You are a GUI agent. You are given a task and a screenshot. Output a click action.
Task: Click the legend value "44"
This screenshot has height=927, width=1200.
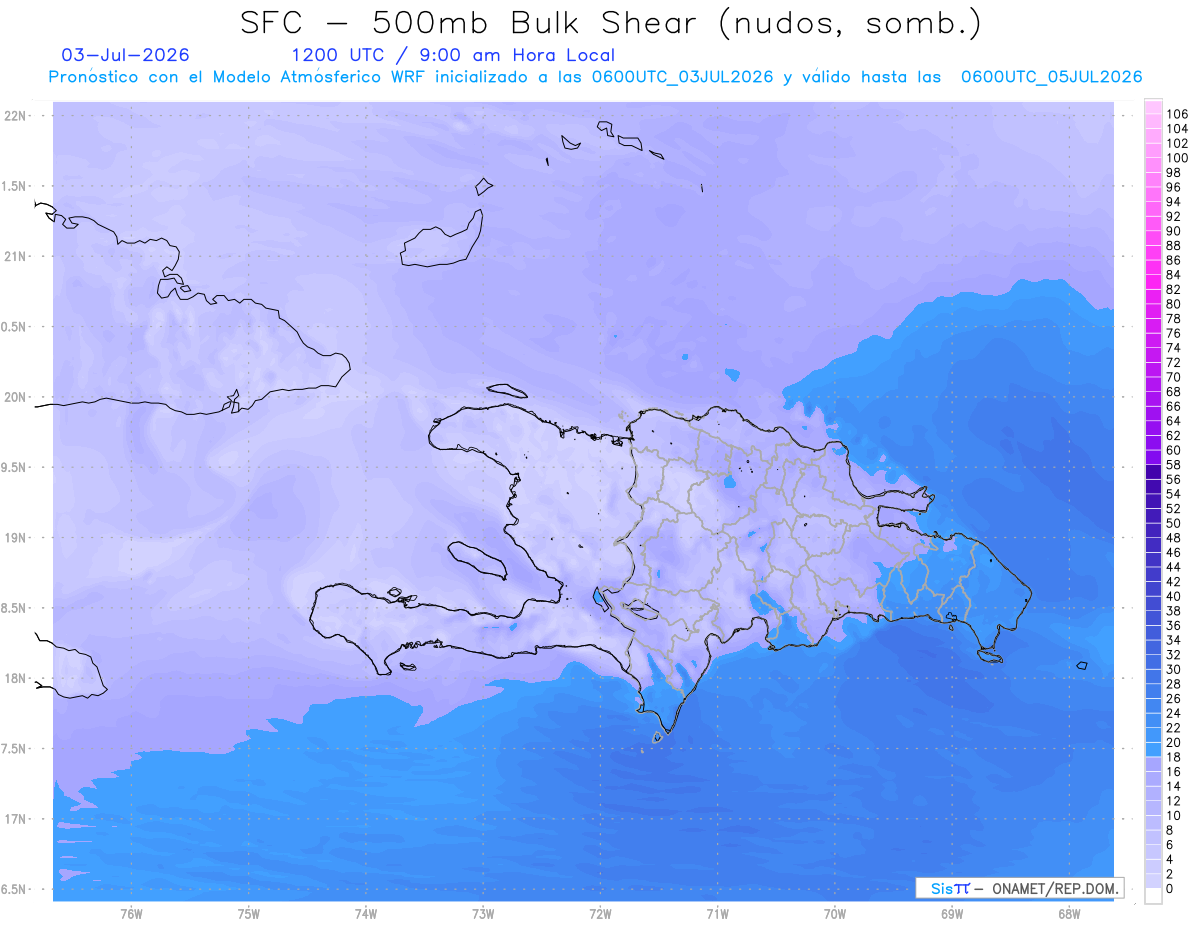(x=1174, y=568)
